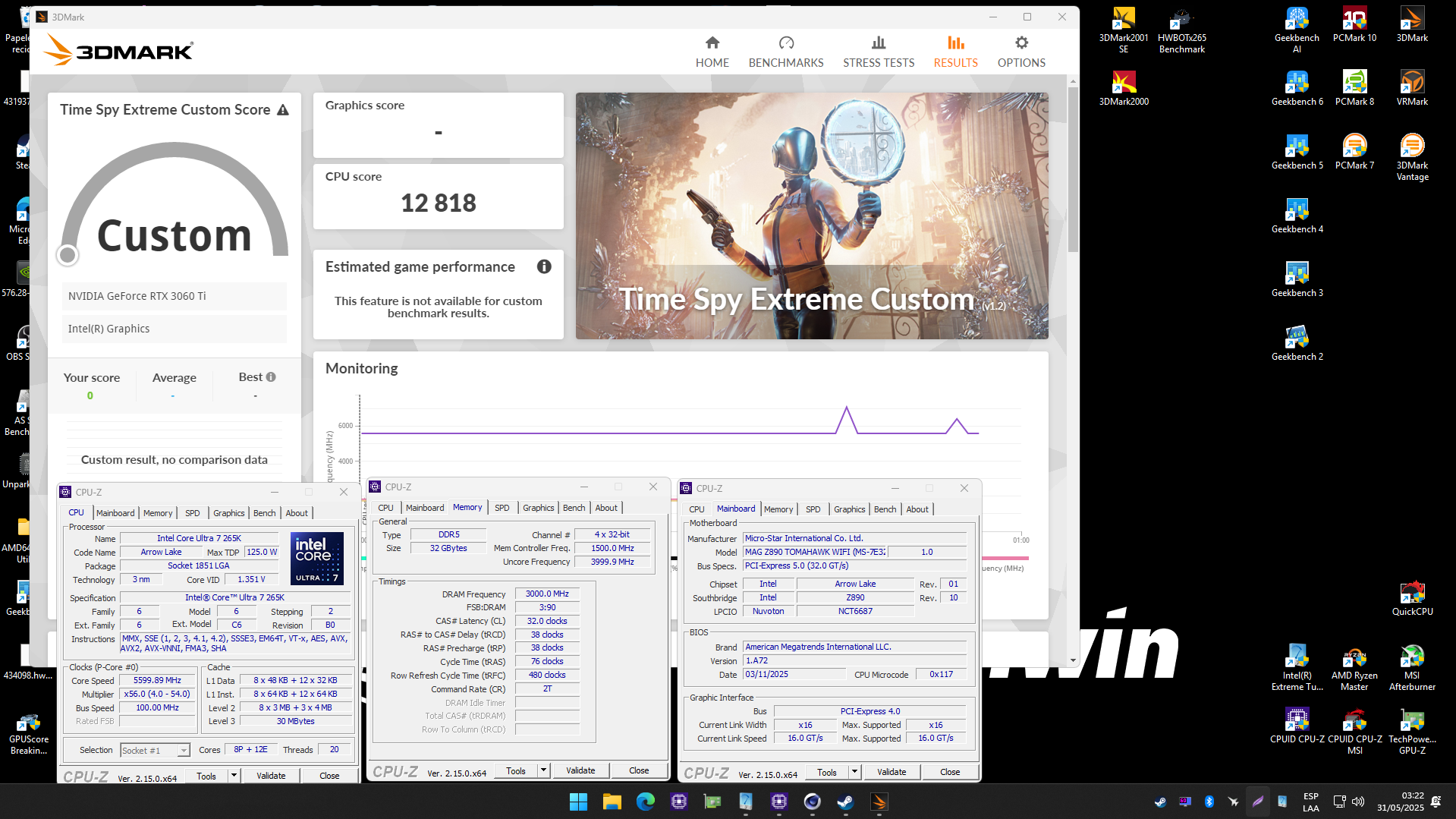Open QuickCPU desktop shortcut
The width and height of the screenshot is (1456, 819).
point(1412,598)
